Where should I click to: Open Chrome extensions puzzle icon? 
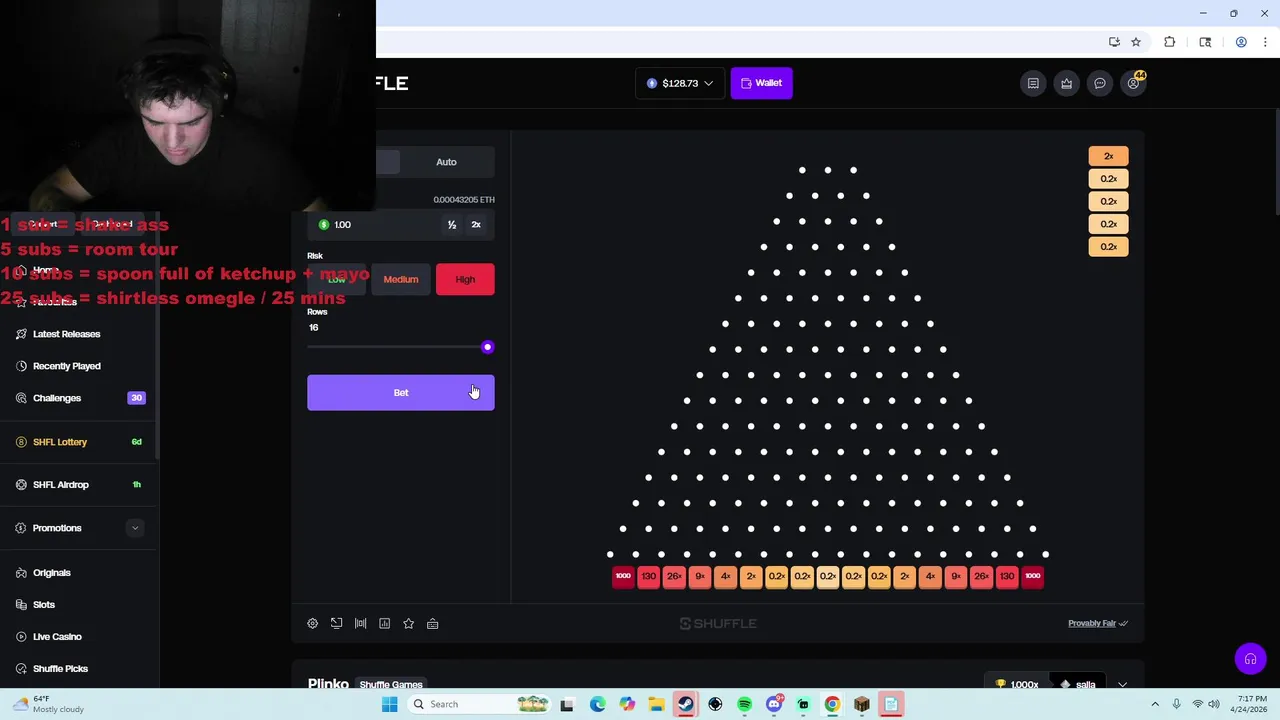click(1169, 42)
